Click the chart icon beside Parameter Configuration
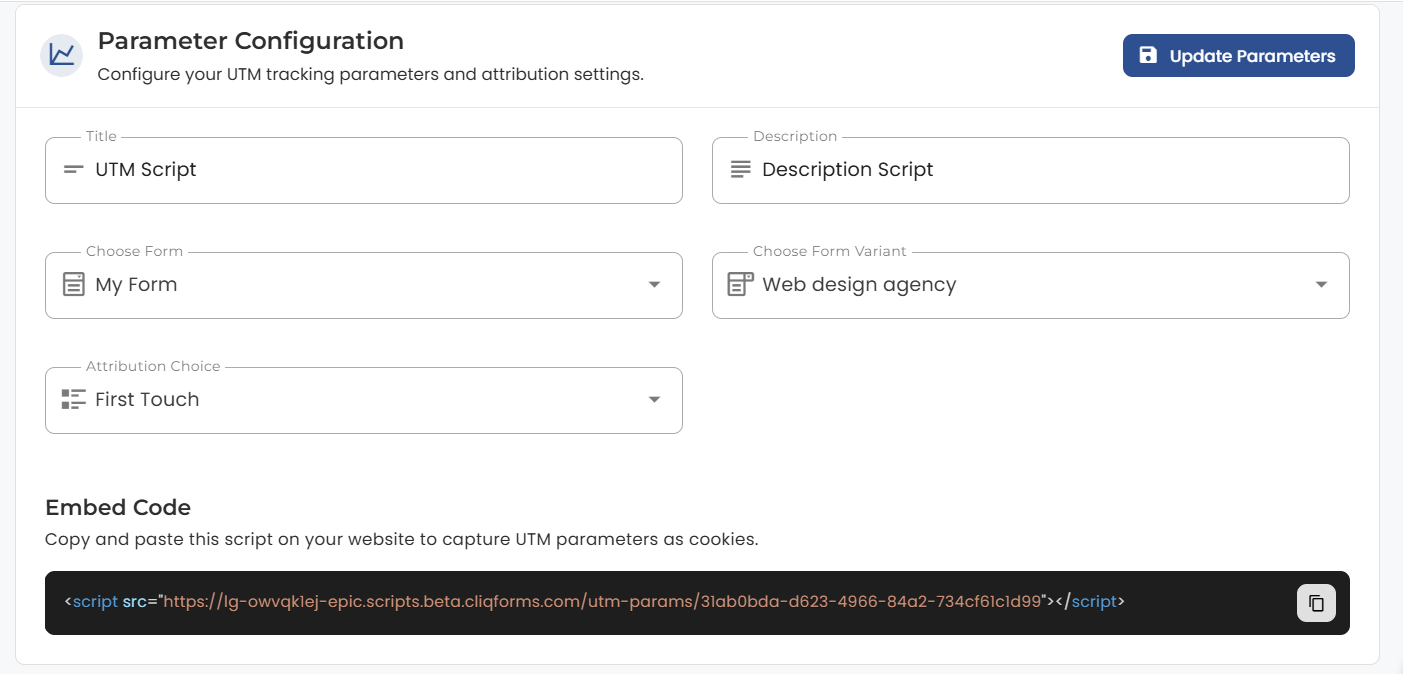The width and height of the screenshot is (1403, 674). pos(61,55)
